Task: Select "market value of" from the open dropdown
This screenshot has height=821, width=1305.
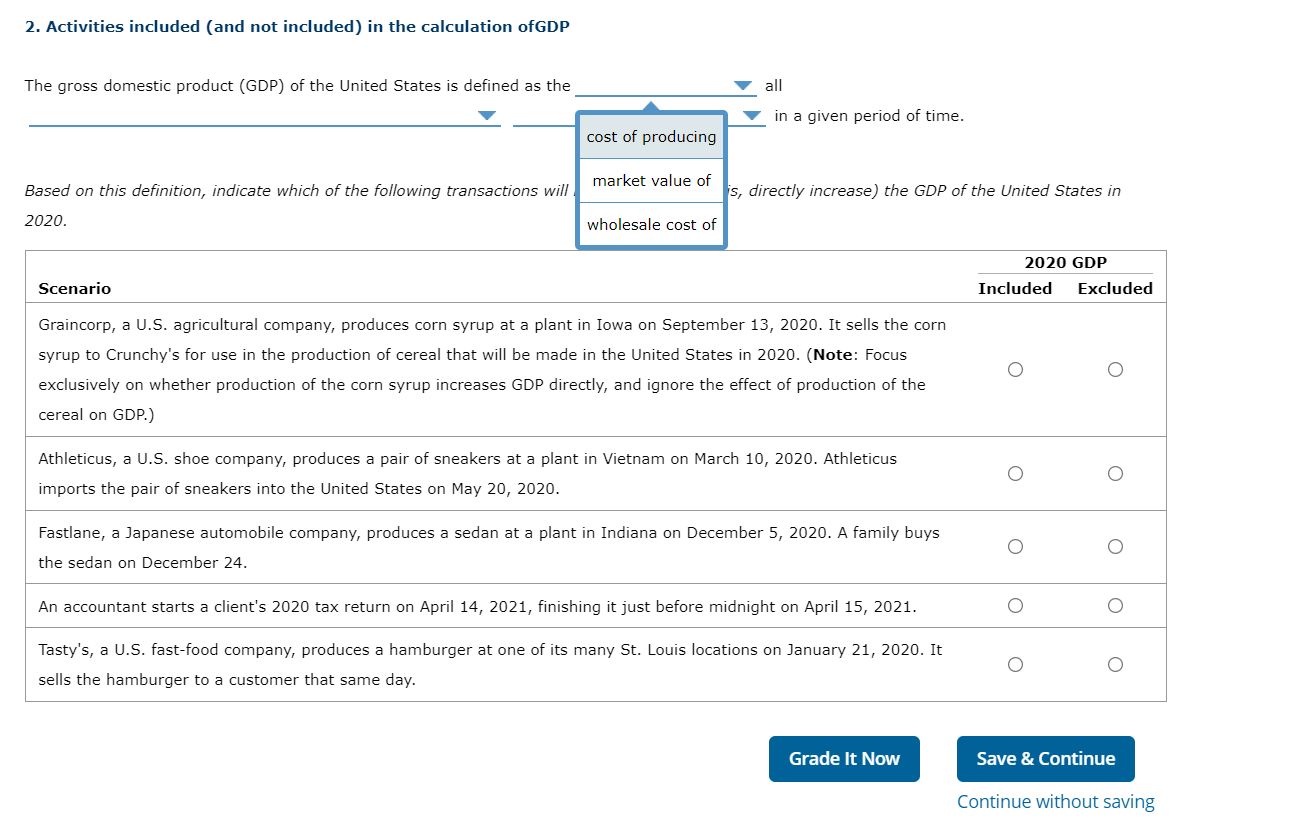Action: click(651, 180)
